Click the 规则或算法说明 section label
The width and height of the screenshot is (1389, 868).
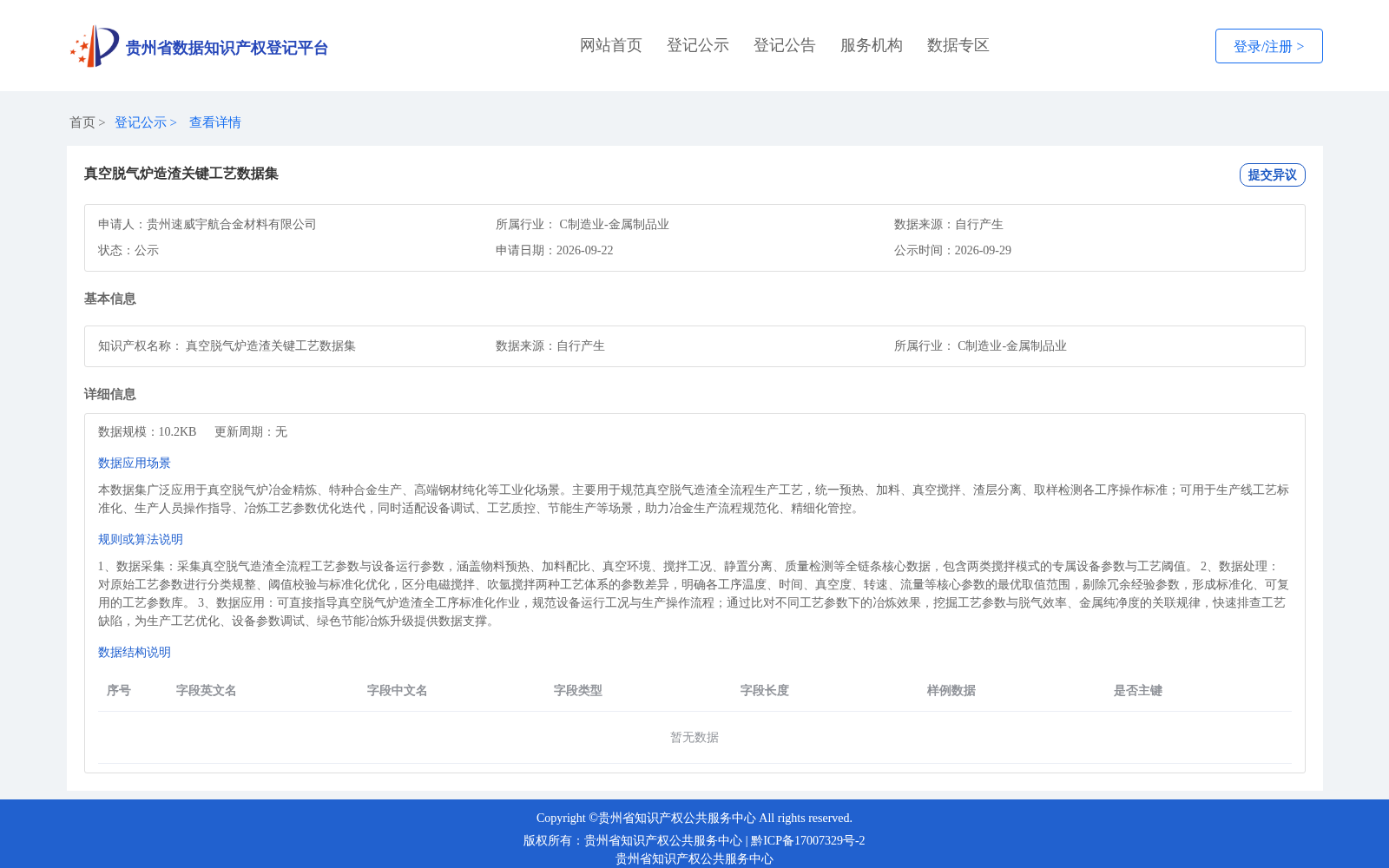coord(141,540)
